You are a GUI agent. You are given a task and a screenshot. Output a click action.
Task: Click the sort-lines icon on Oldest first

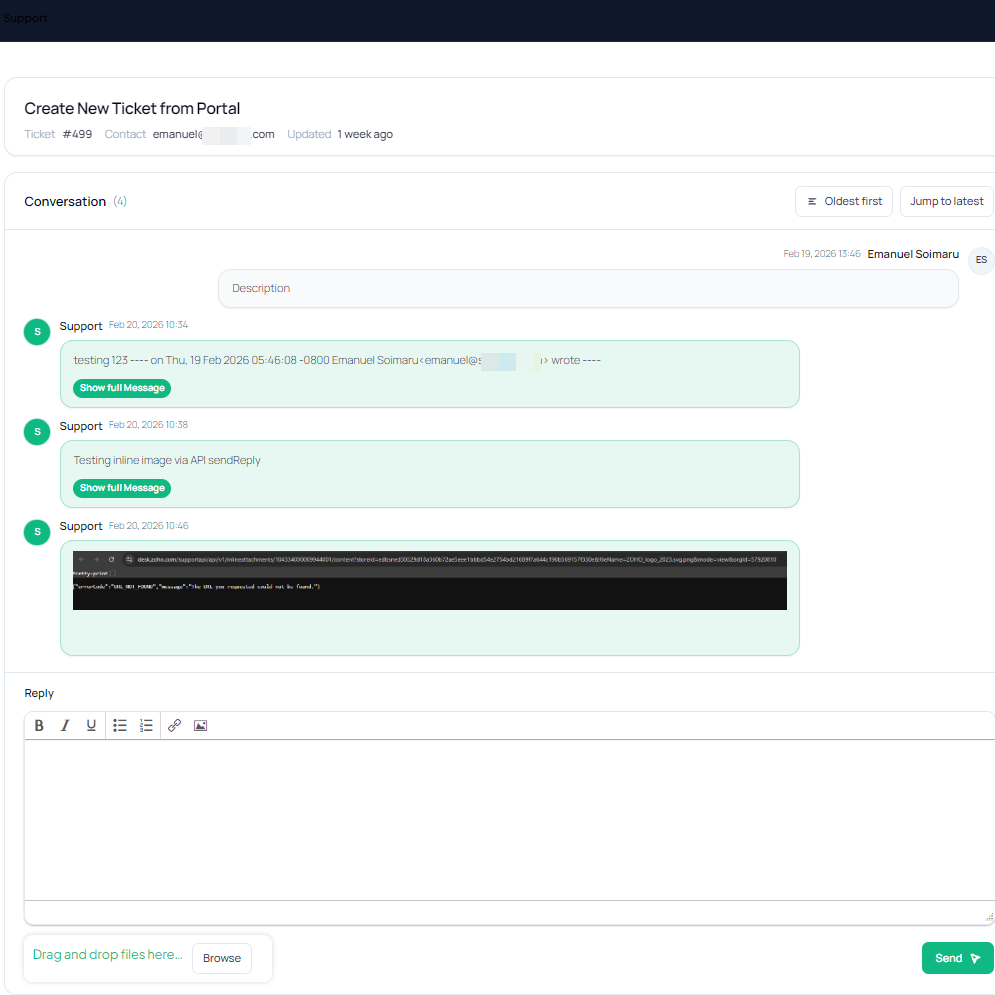[x=815, y=201]
